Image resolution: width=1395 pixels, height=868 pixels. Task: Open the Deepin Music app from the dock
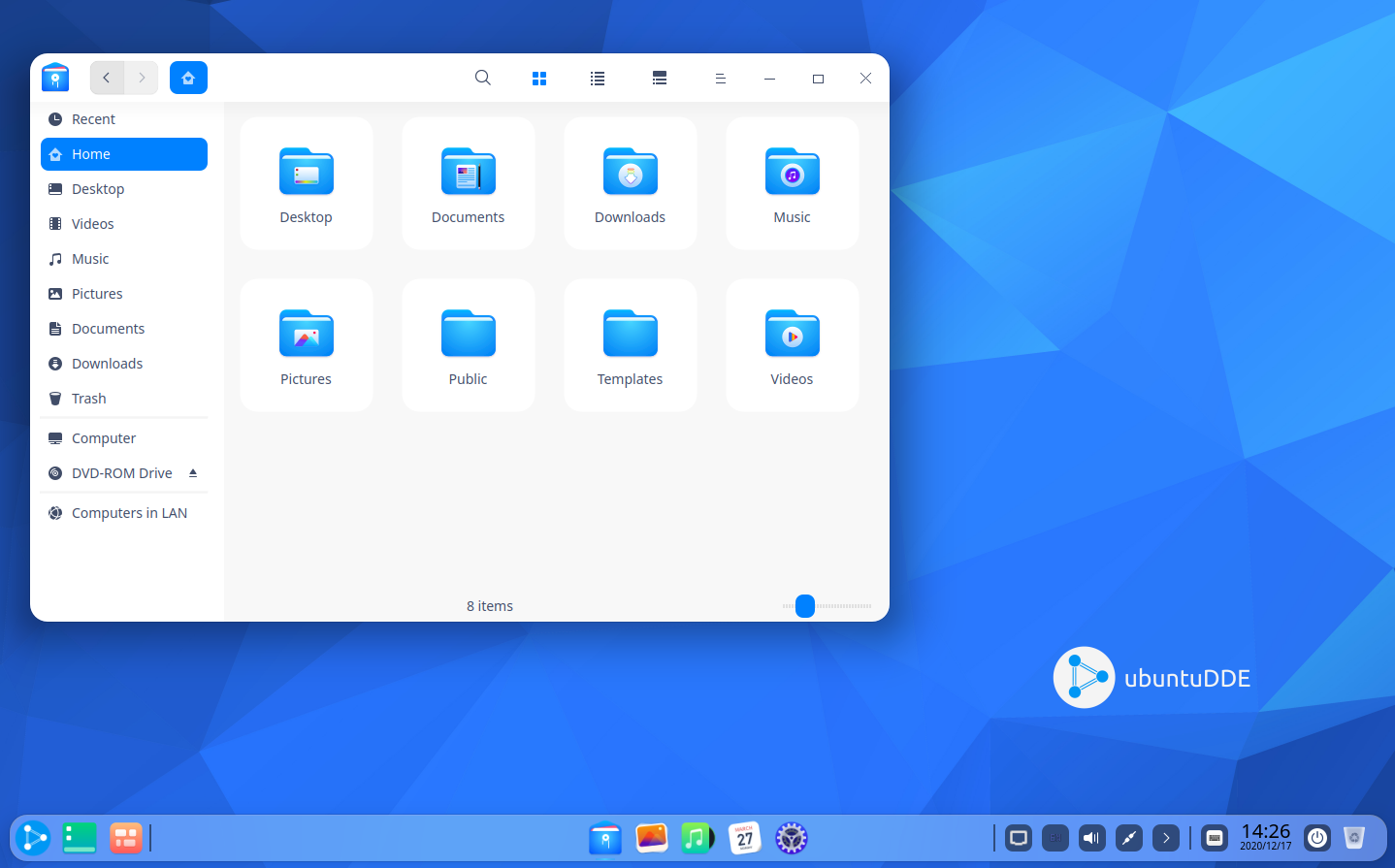point(697,837)
